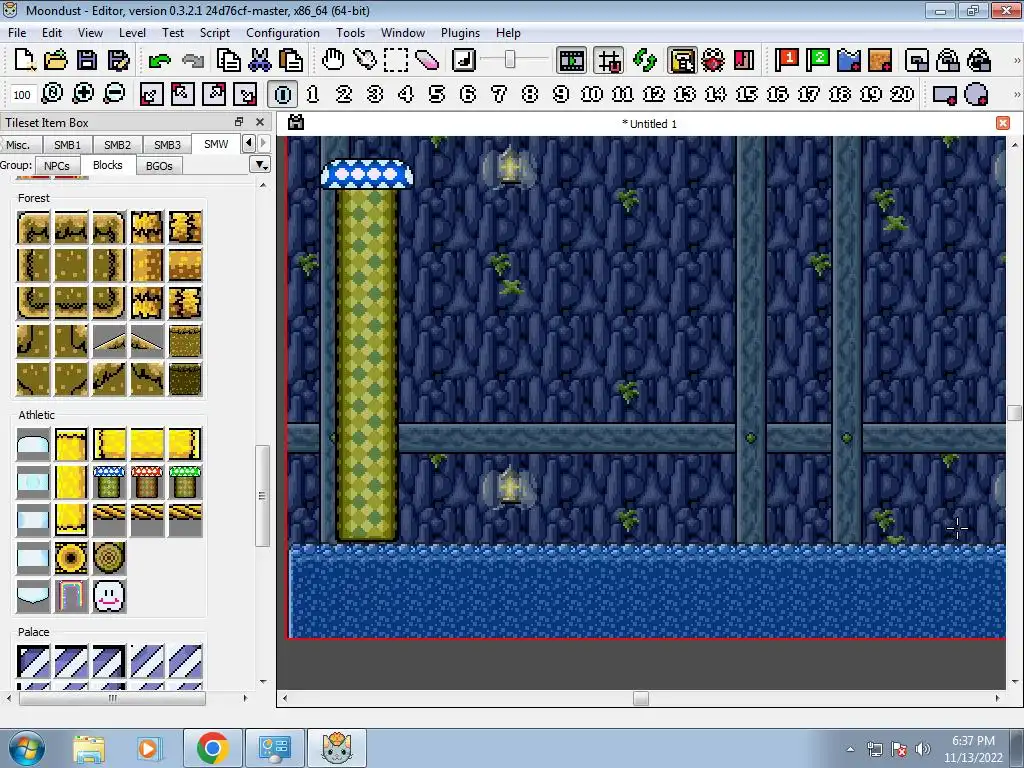Reset zoom to default with 0 magnifier

[52, 94]
